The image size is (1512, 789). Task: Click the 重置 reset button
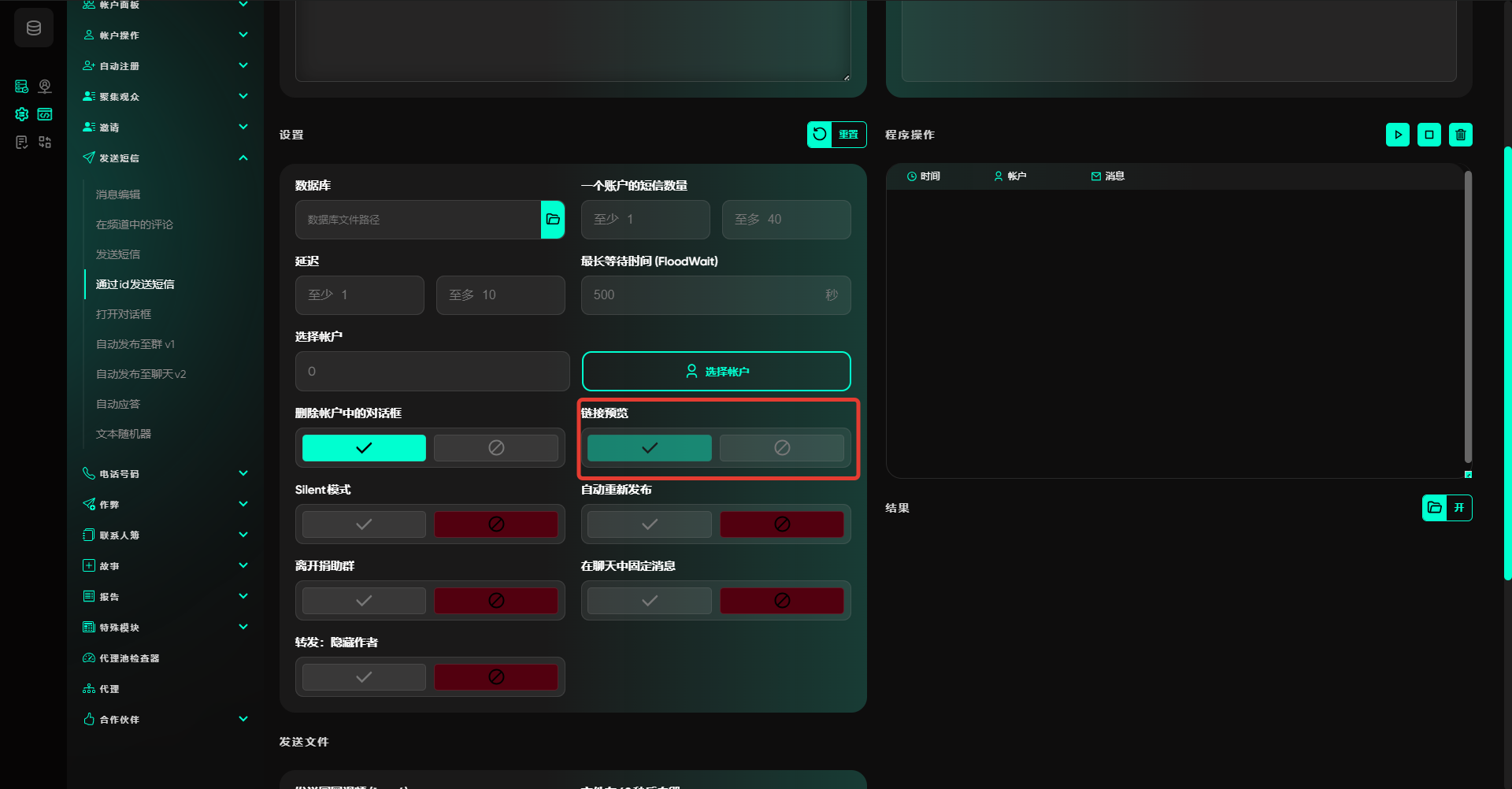[x=836, y=135]
